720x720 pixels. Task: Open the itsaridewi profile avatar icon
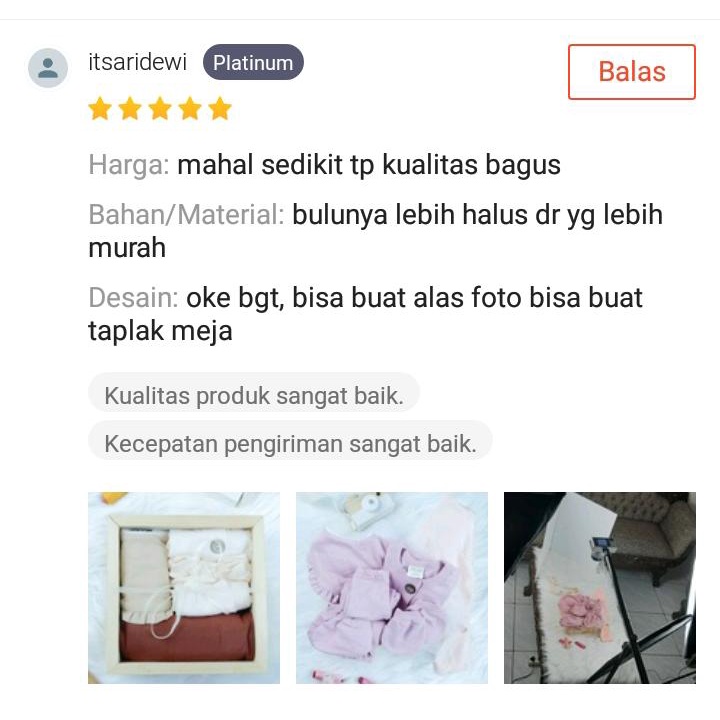(48, 68)
